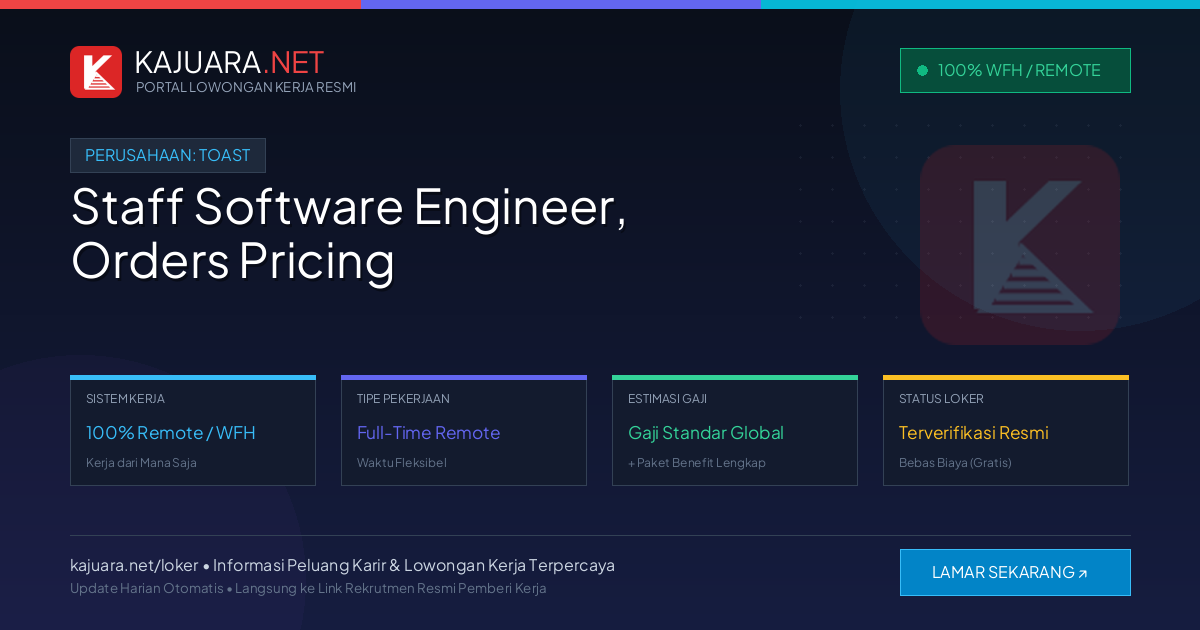1200x630 pixels.
Task: Click the Staff Software Engineer, Orders Pricing title
Action: (349, 234)
